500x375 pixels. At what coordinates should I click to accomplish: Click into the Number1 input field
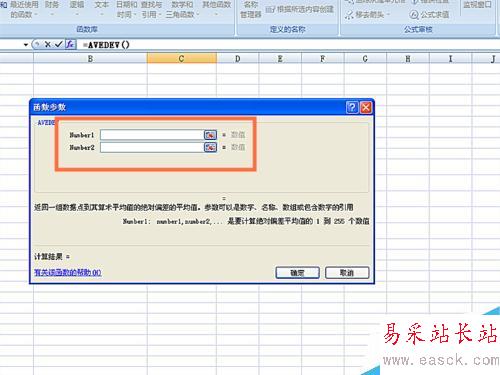point(152,135)
